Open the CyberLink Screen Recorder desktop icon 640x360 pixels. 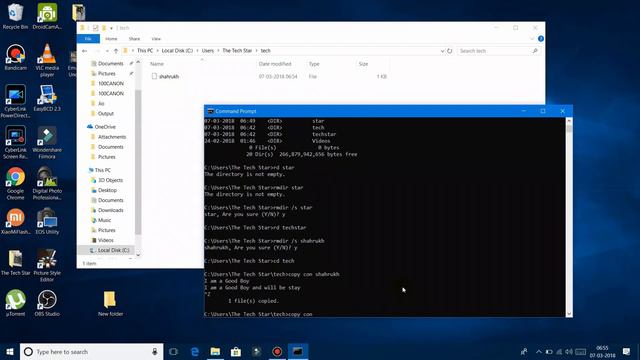click(15, 142)
